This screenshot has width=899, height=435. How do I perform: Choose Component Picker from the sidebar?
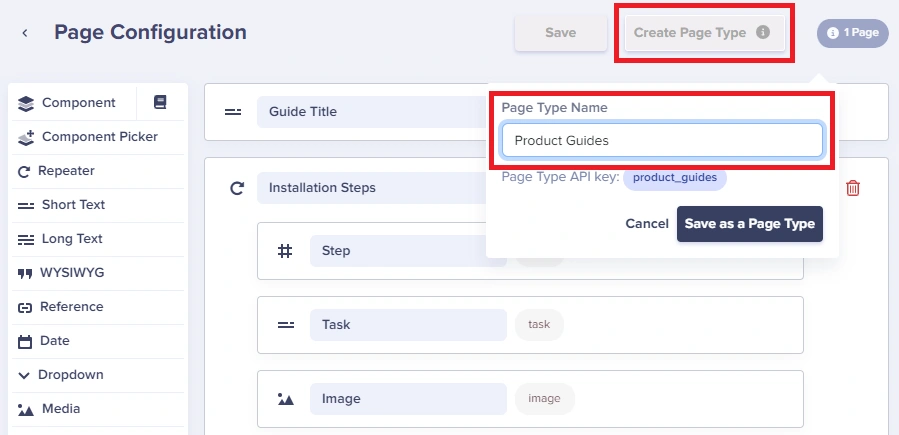pos(98,137)
